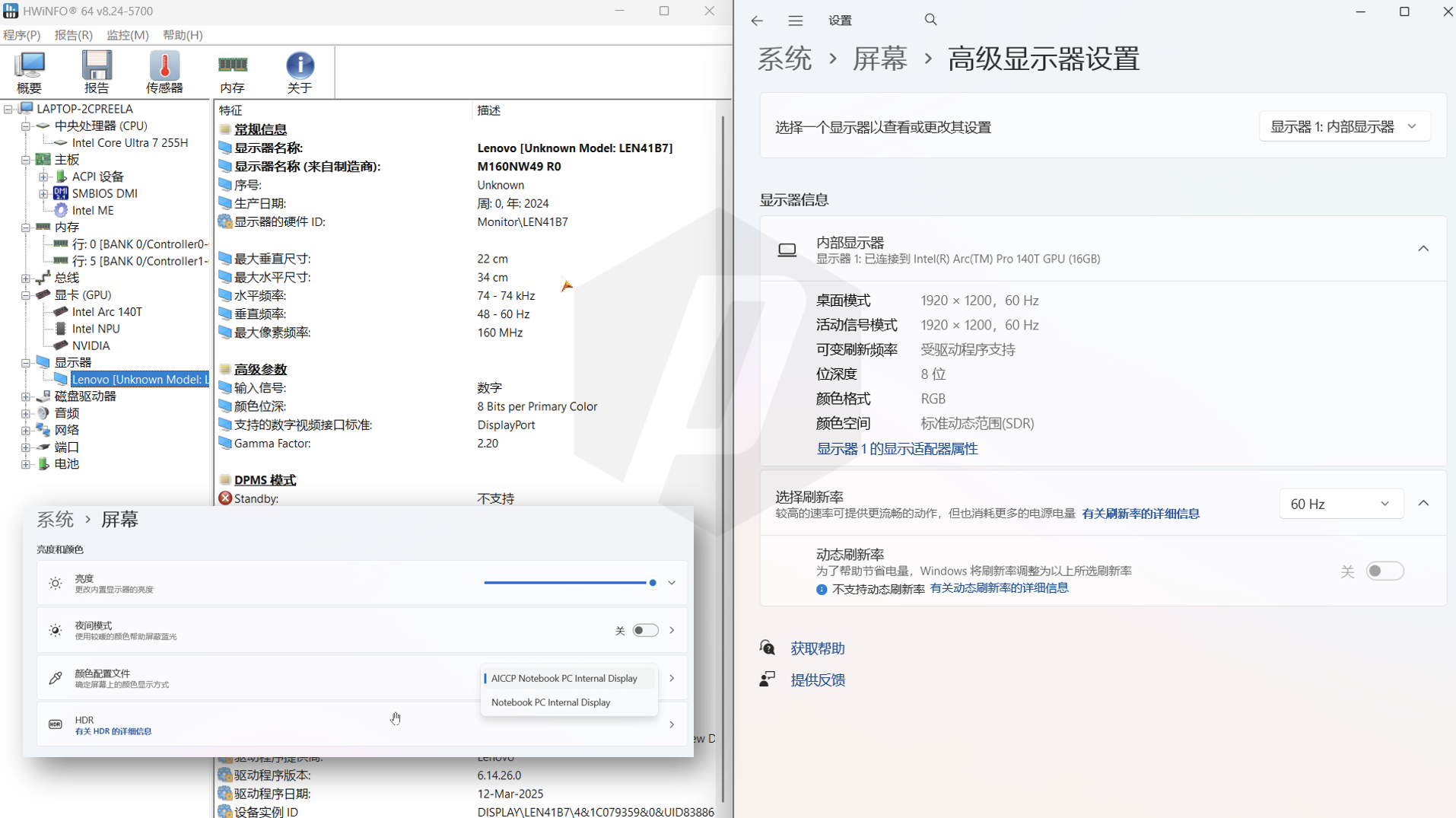Collapse the 内部显示器 info section
The width and height of the screenshot is (1456, 818).
click(x=1423, y=249)
